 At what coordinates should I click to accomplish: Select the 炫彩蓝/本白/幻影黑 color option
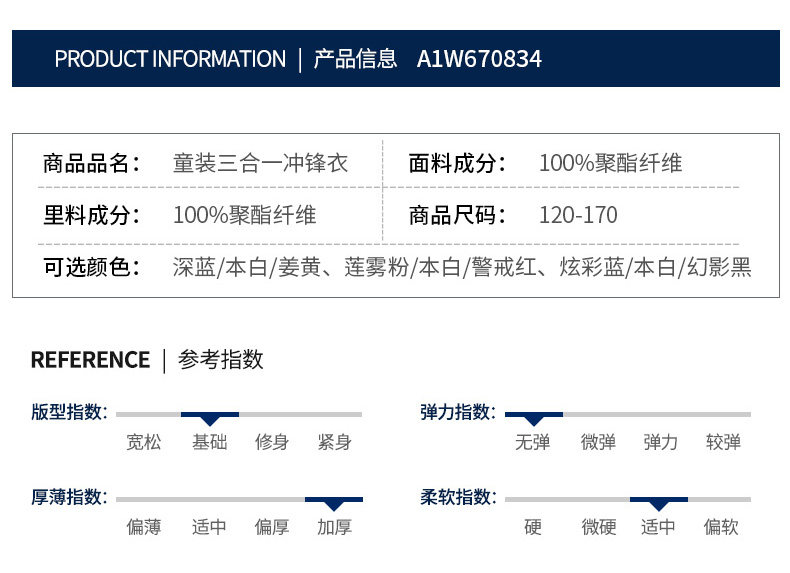click(655, 268)
